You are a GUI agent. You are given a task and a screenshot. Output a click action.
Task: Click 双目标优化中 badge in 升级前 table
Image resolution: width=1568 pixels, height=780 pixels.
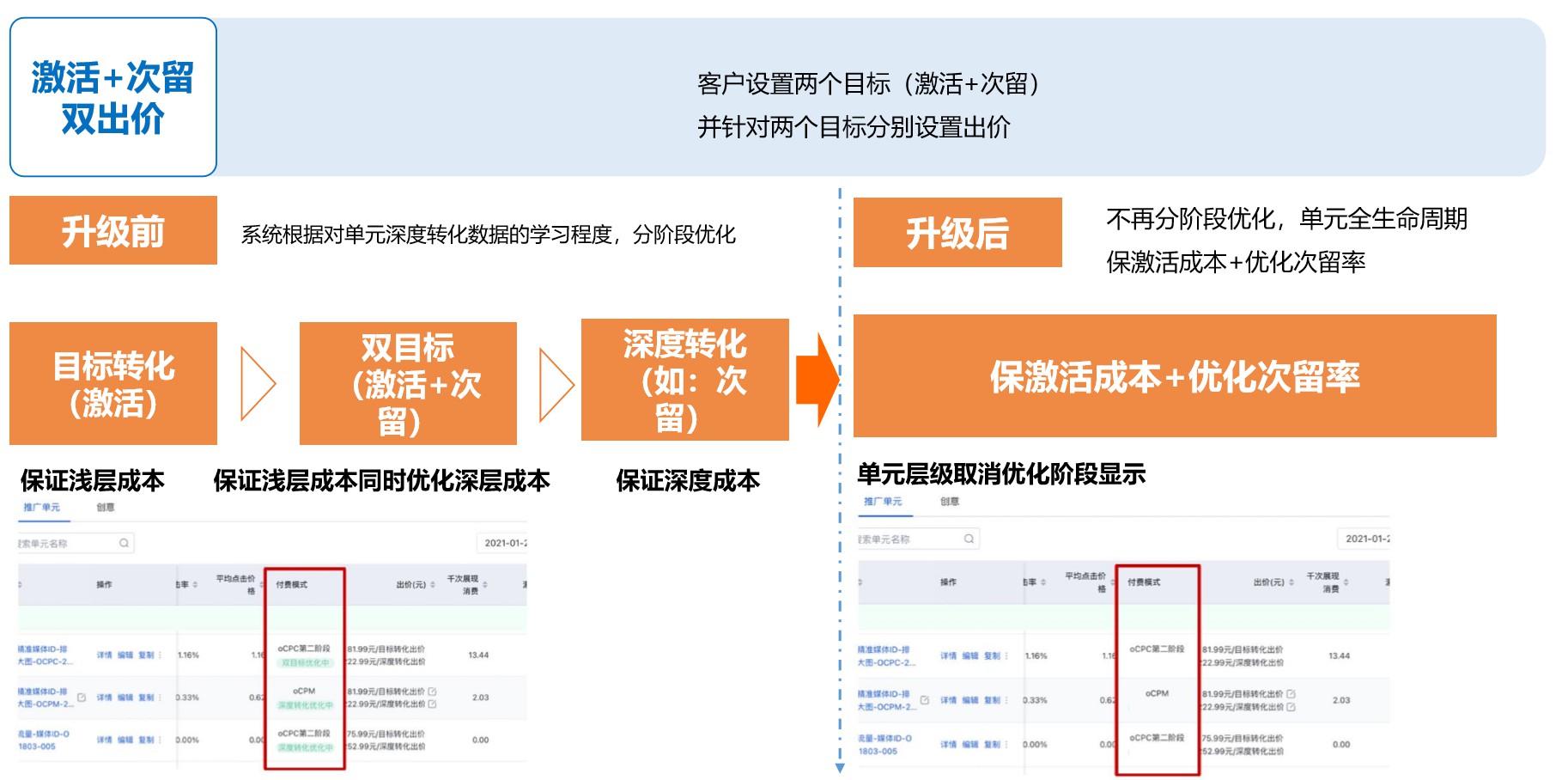click(x=305, y=663)
